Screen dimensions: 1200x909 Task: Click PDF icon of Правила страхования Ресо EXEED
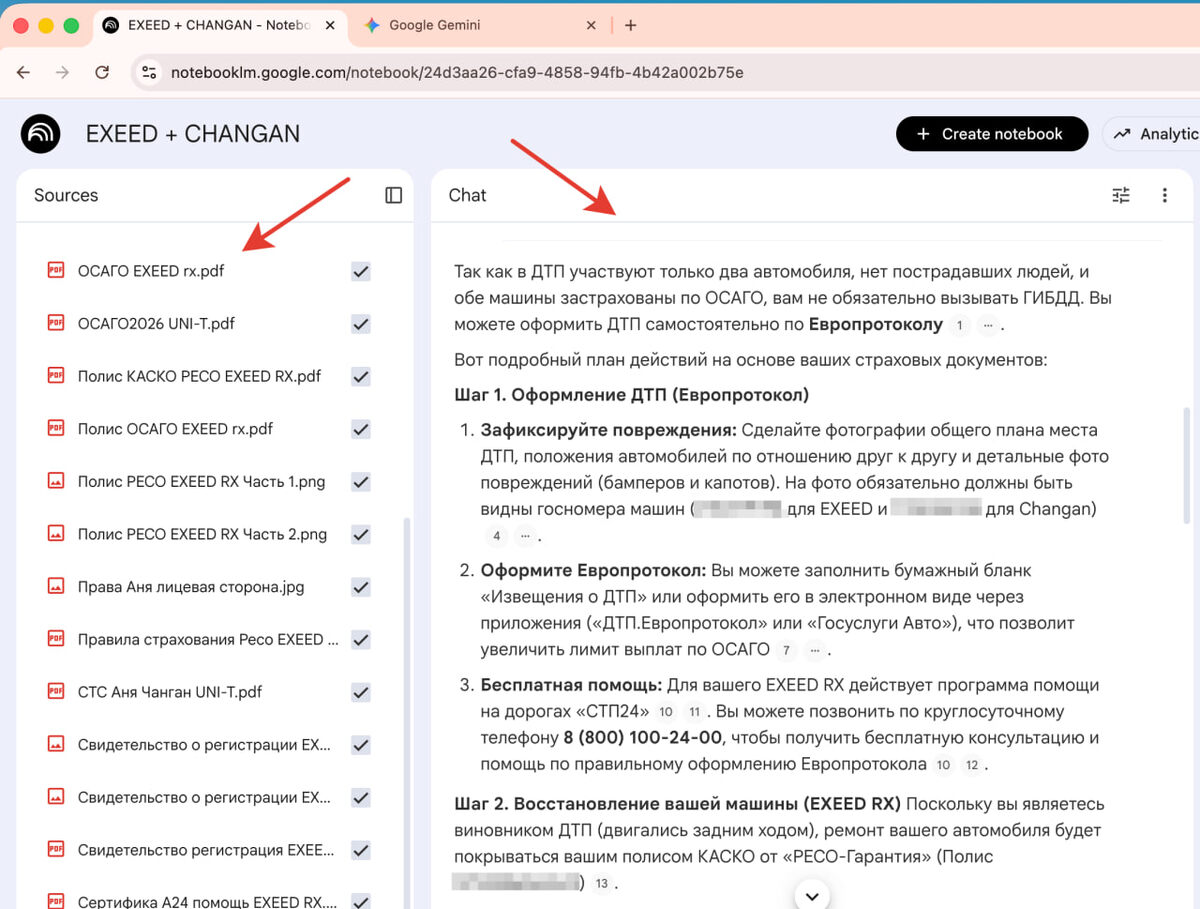[x=56, y=639]
